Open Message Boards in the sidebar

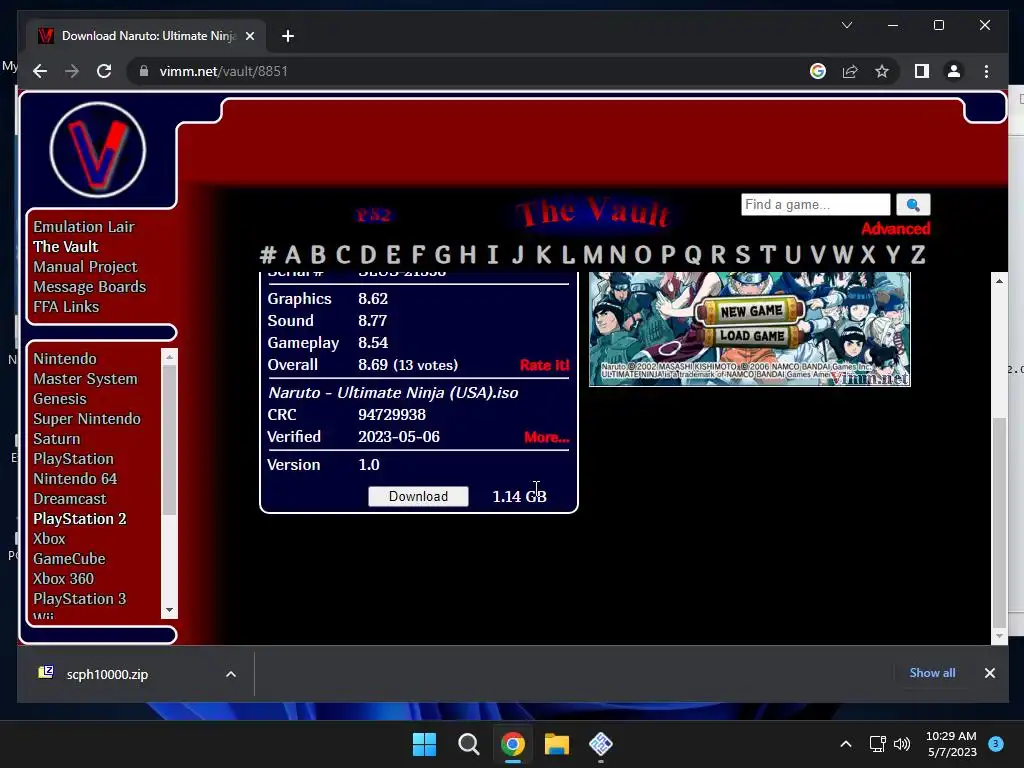[89, 287]
